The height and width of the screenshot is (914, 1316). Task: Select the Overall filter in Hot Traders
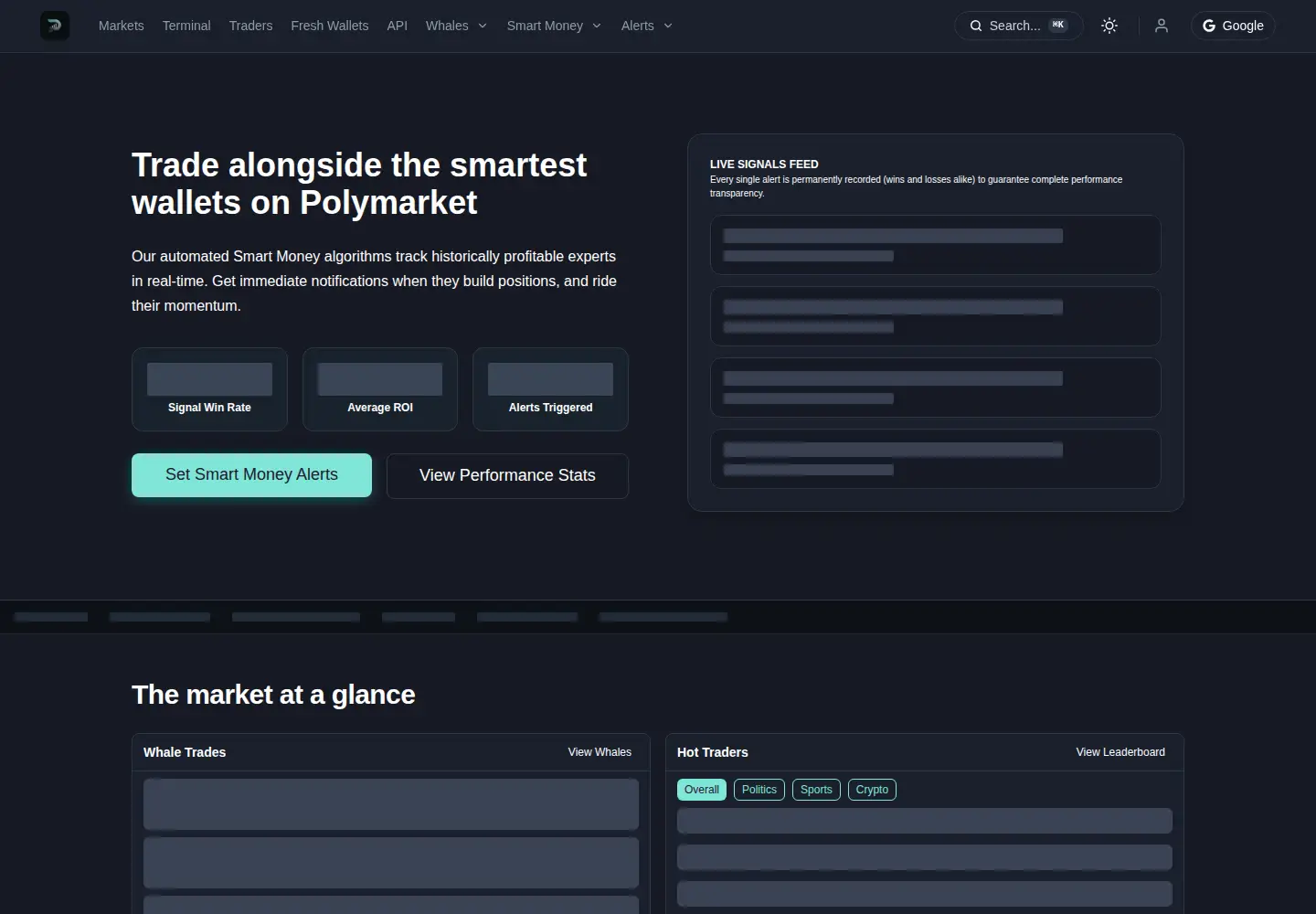(702, 790)
